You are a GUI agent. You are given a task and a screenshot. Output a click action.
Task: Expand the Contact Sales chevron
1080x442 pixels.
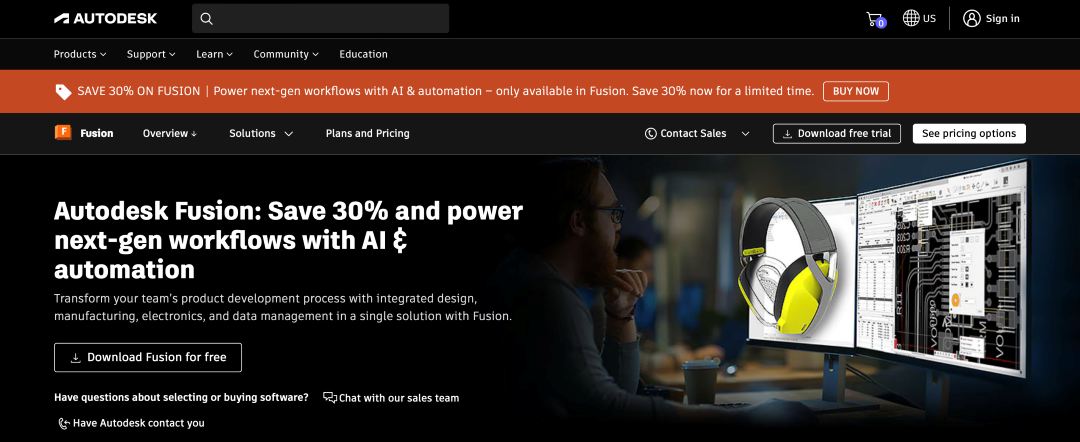coord(745,134)
